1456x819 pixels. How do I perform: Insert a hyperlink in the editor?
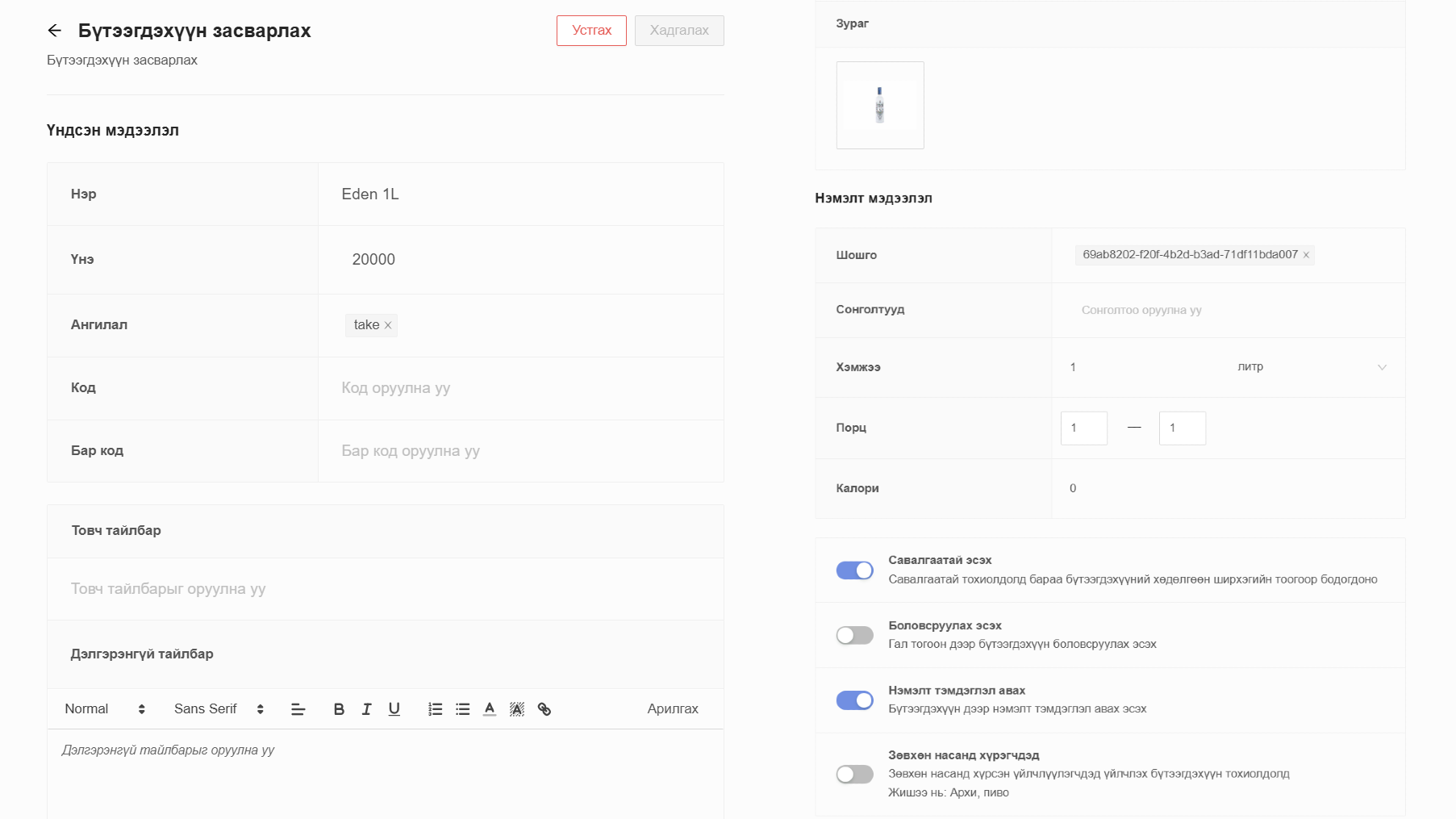pos(544,709)
